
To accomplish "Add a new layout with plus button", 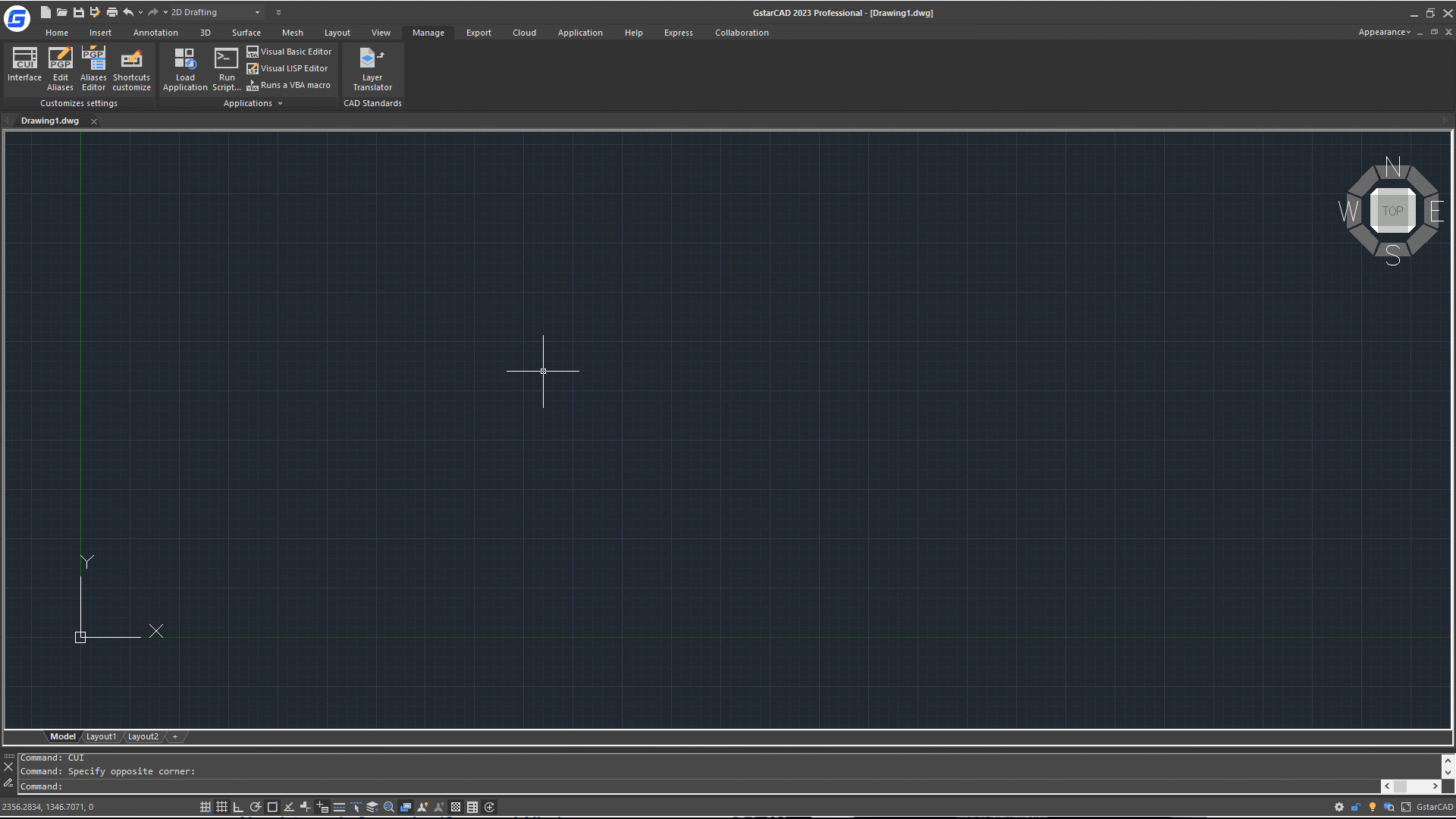I will point(175,736).
